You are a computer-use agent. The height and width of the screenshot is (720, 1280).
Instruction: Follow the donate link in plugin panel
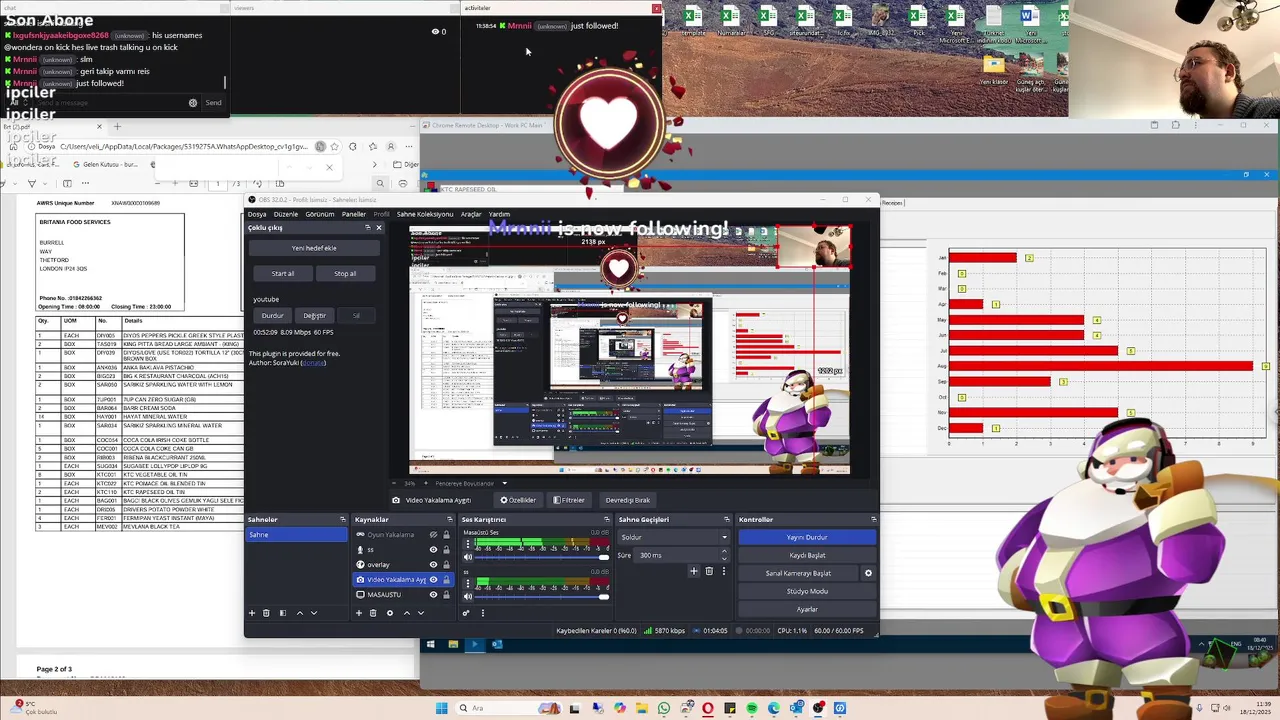click(314, 363)
